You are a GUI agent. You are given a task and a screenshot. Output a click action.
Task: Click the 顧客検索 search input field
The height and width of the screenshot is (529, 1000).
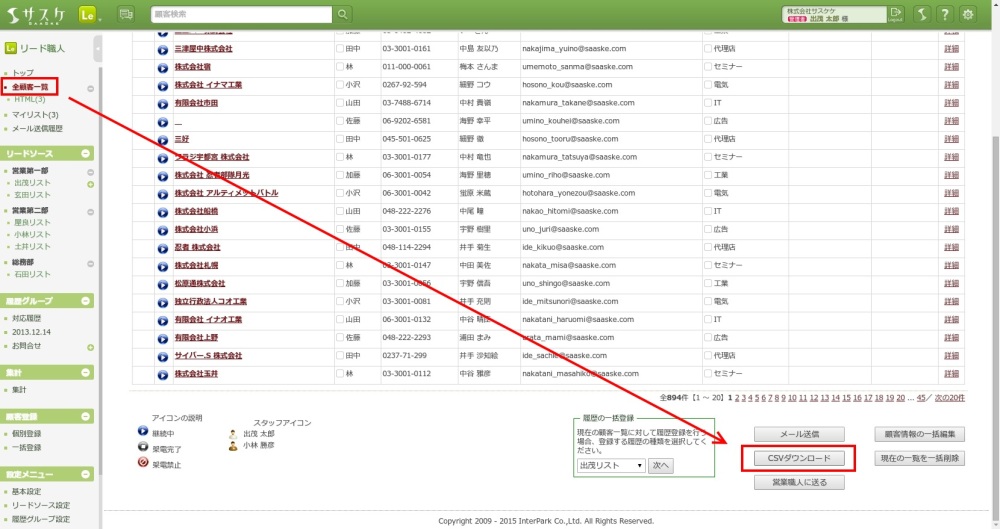(x=241, y=14)
